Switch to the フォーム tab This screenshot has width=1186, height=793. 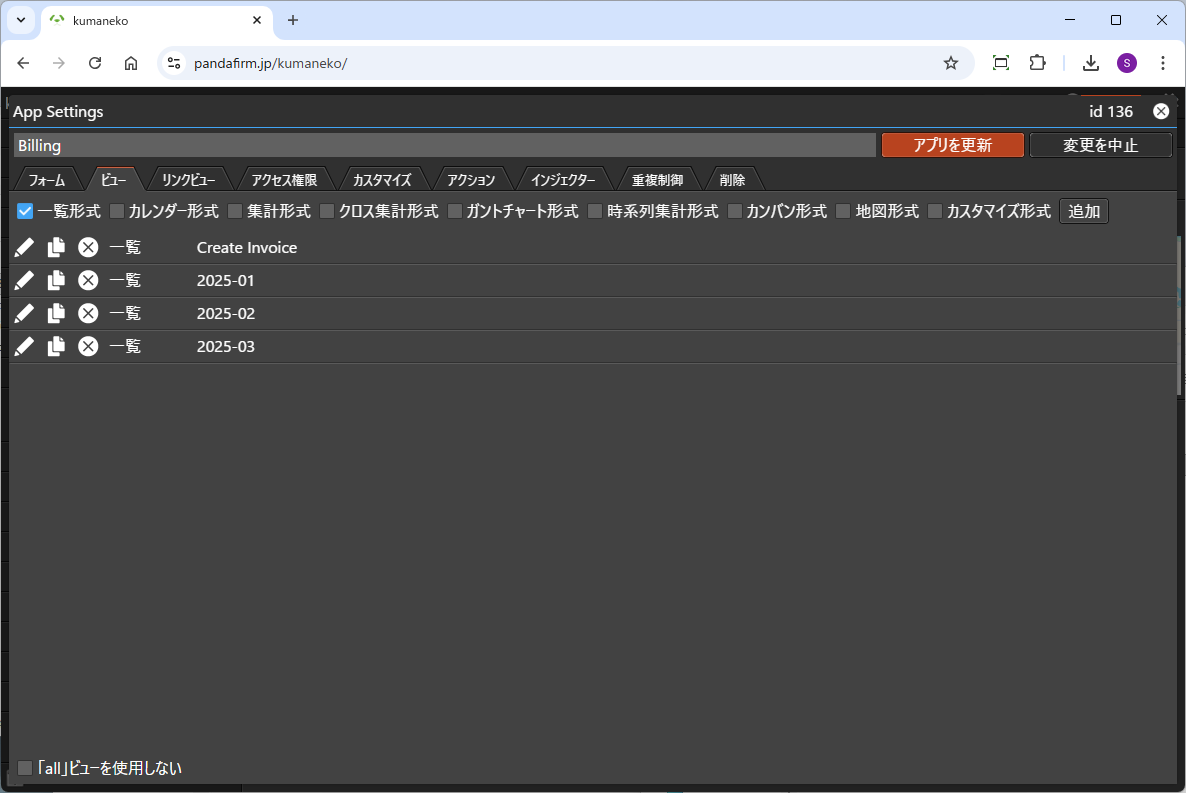point(47,180)
